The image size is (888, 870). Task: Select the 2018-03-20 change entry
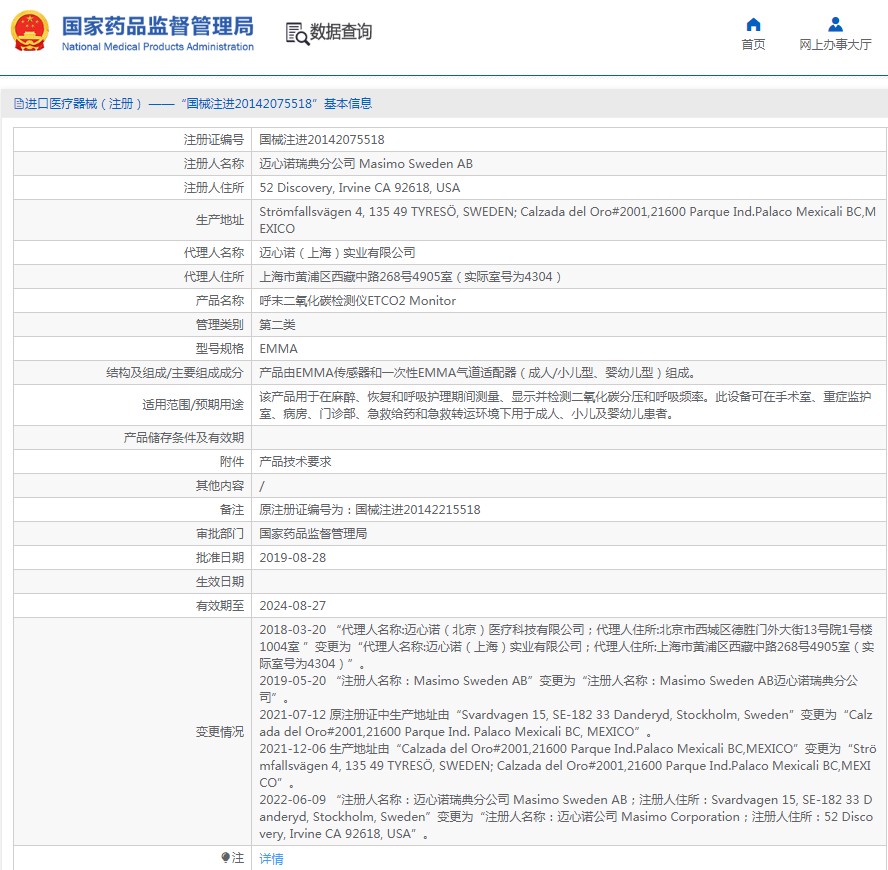point(566,647)
